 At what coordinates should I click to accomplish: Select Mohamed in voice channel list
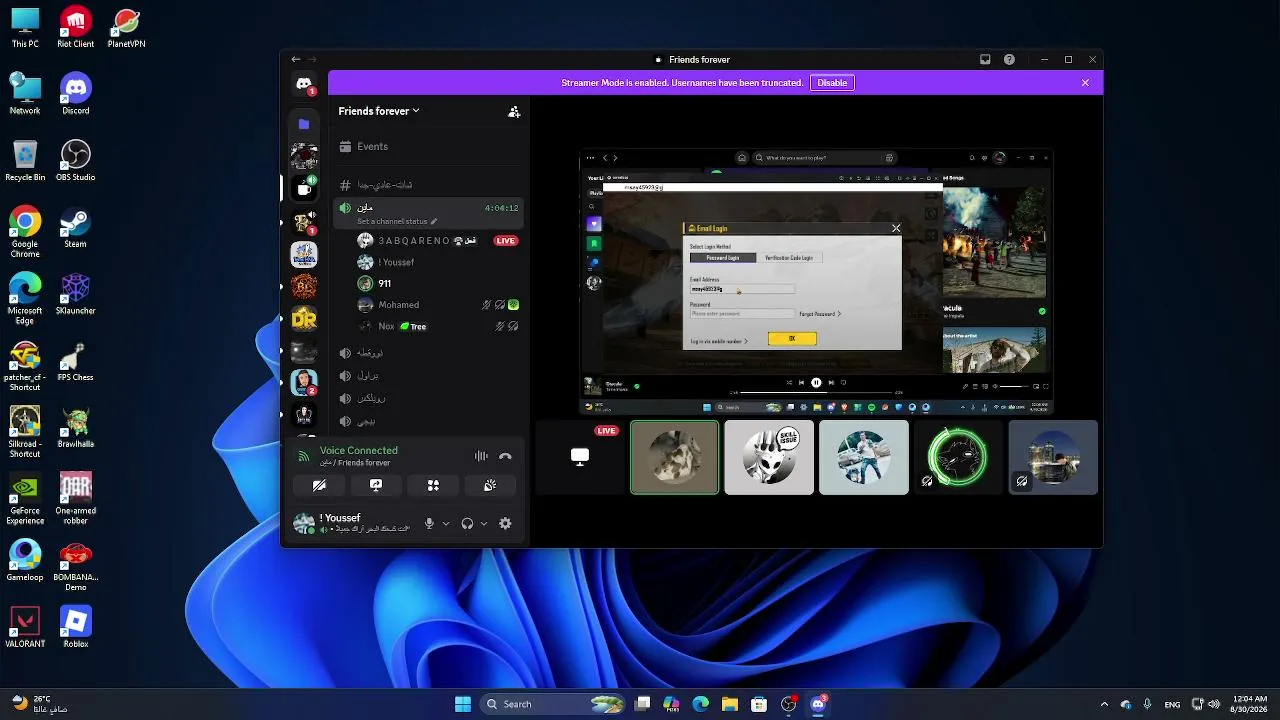coord(437,305)
